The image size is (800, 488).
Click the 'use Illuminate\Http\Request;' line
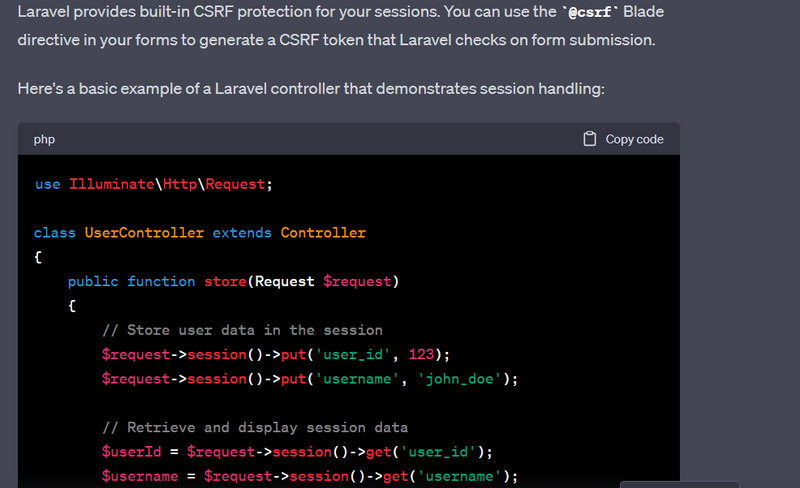click(154, 184)
